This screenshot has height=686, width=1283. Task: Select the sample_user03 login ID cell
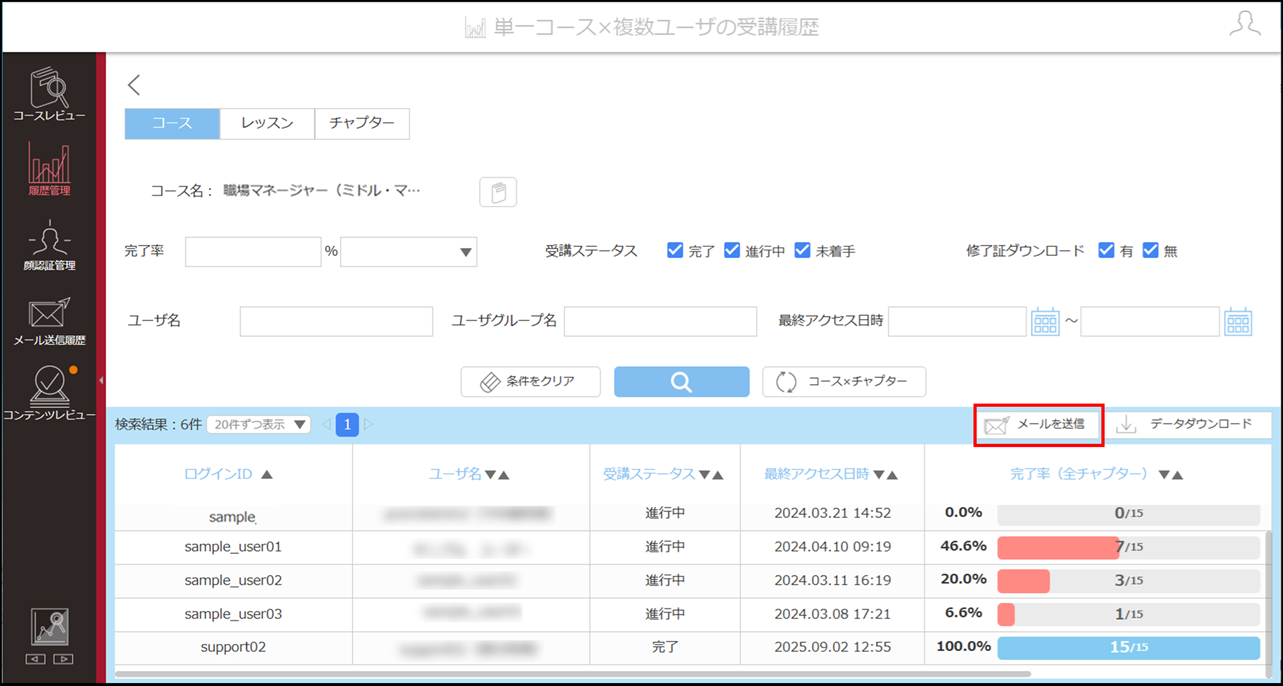233,614
